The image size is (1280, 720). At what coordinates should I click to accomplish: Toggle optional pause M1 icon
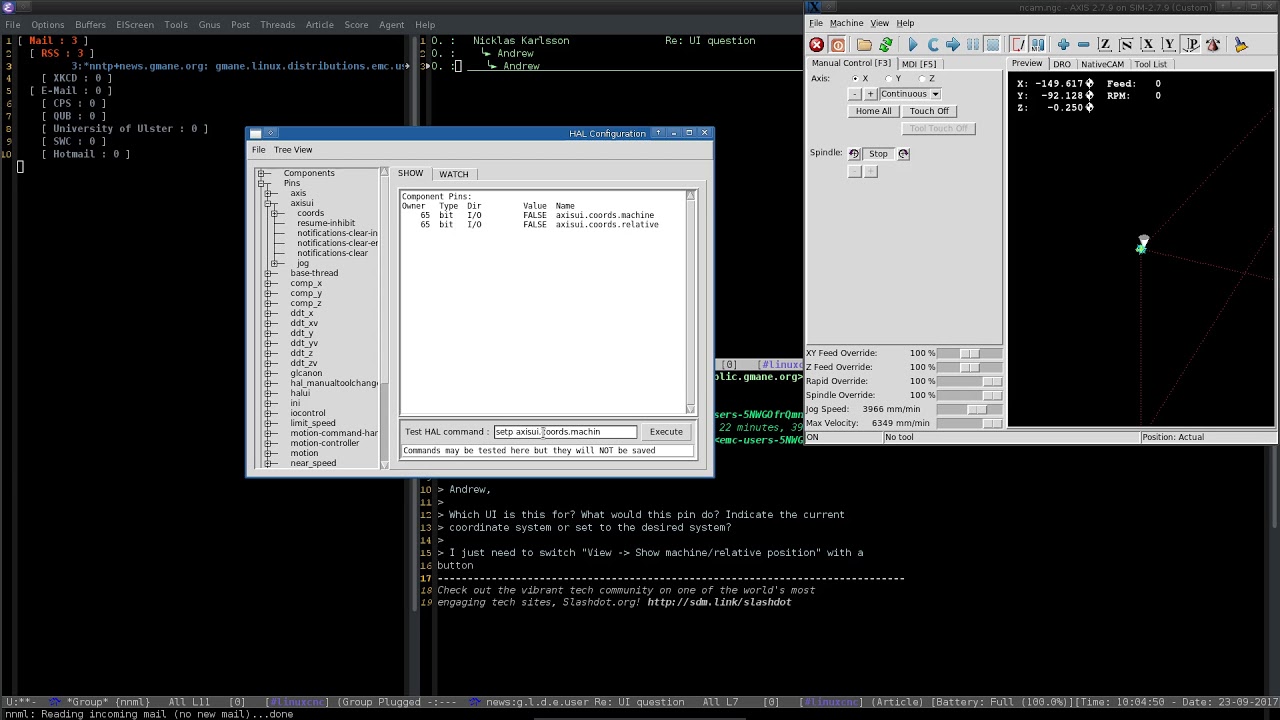(1038, 45)
